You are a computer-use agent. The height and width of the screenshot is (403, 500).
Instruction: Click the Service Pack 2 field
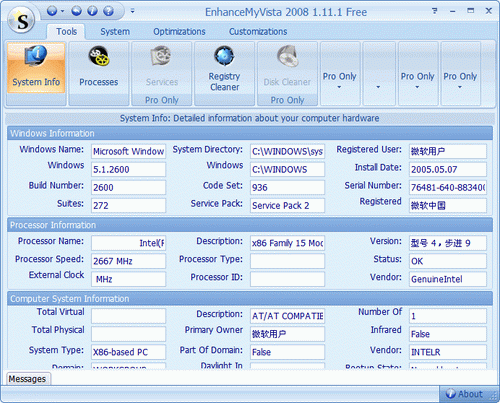287,205
